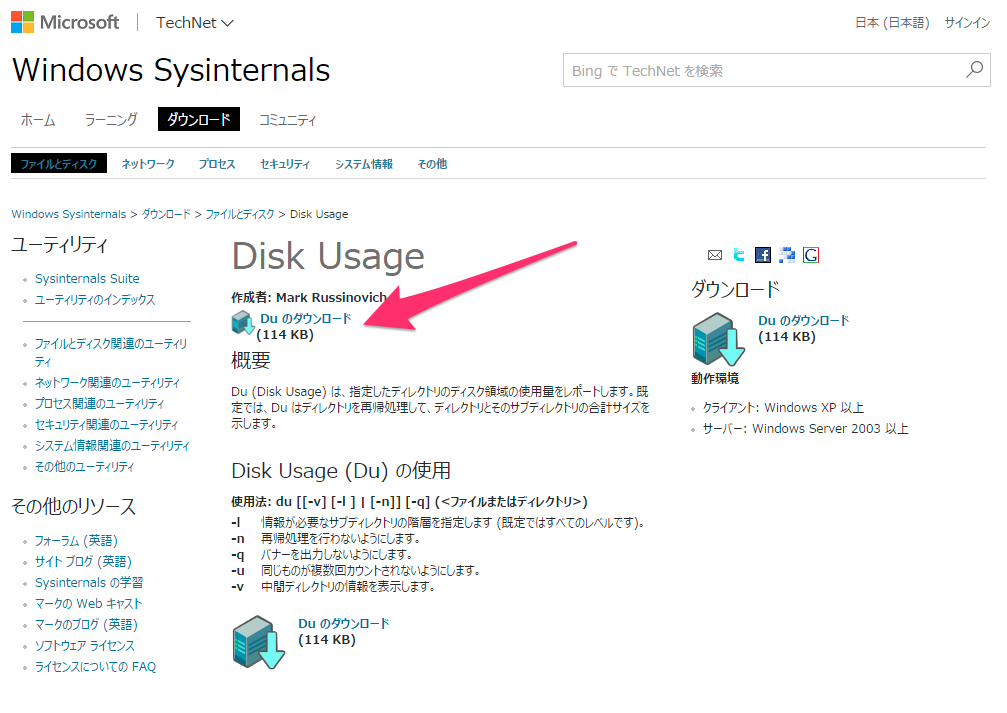1007x713 pixels.
Task: Share the page via the Facebook icon
Action: (x=762, y=255)
